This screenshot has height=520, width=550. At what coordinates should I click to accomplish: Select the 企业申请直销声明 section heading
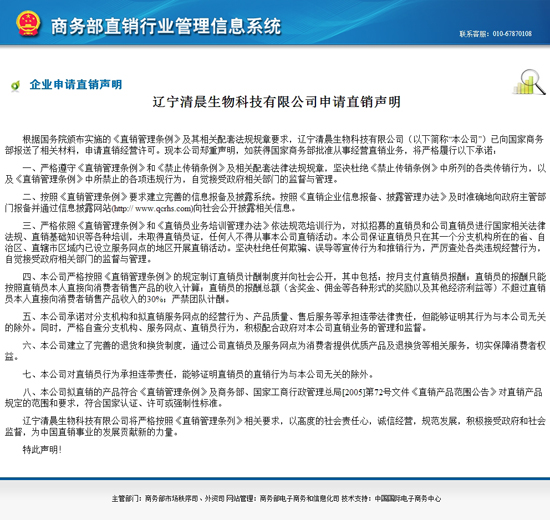(x=76, y=85)
